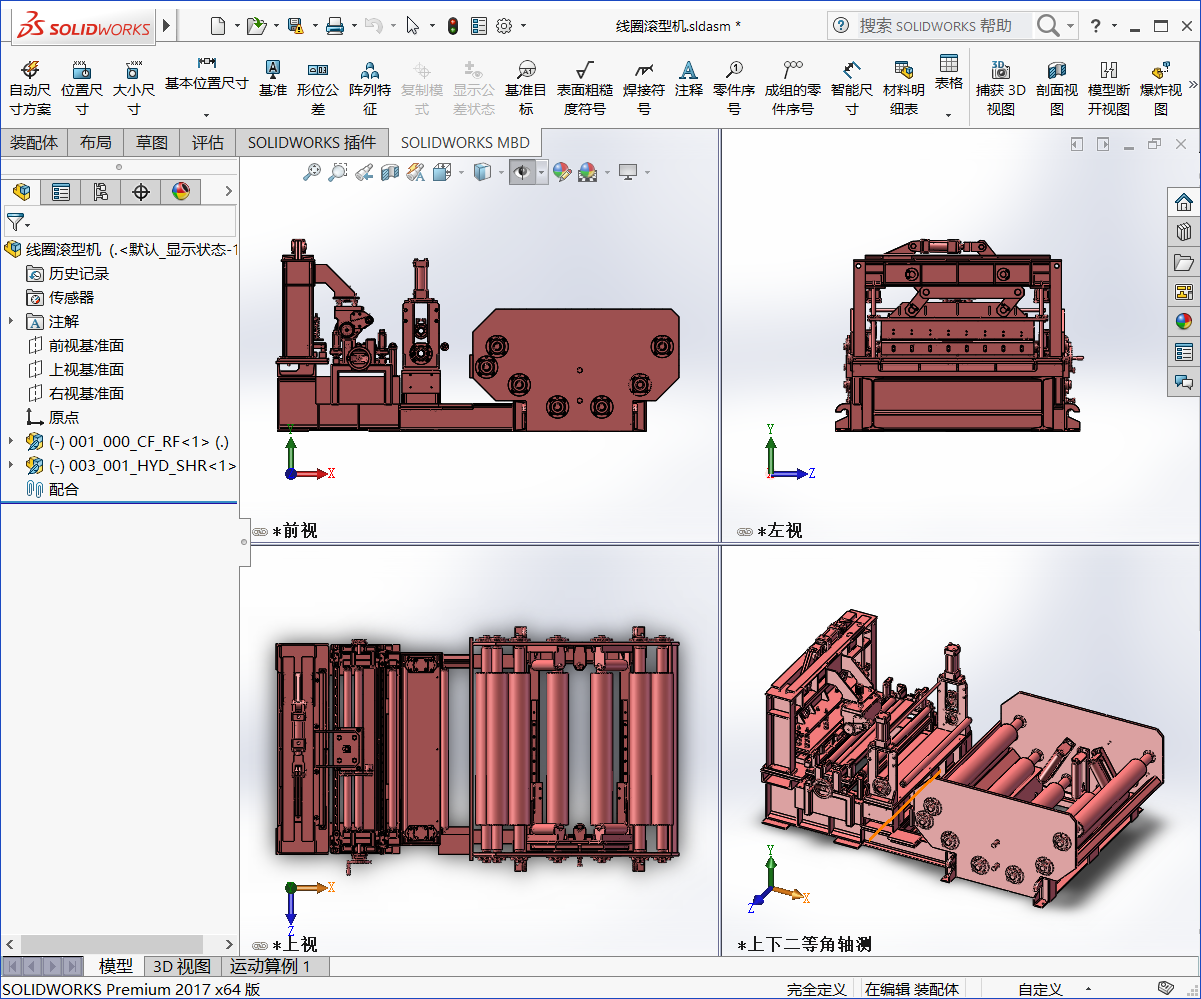The image size is (1201, 999).
Task: Open File Properties list icon
Action: (479, 26)
